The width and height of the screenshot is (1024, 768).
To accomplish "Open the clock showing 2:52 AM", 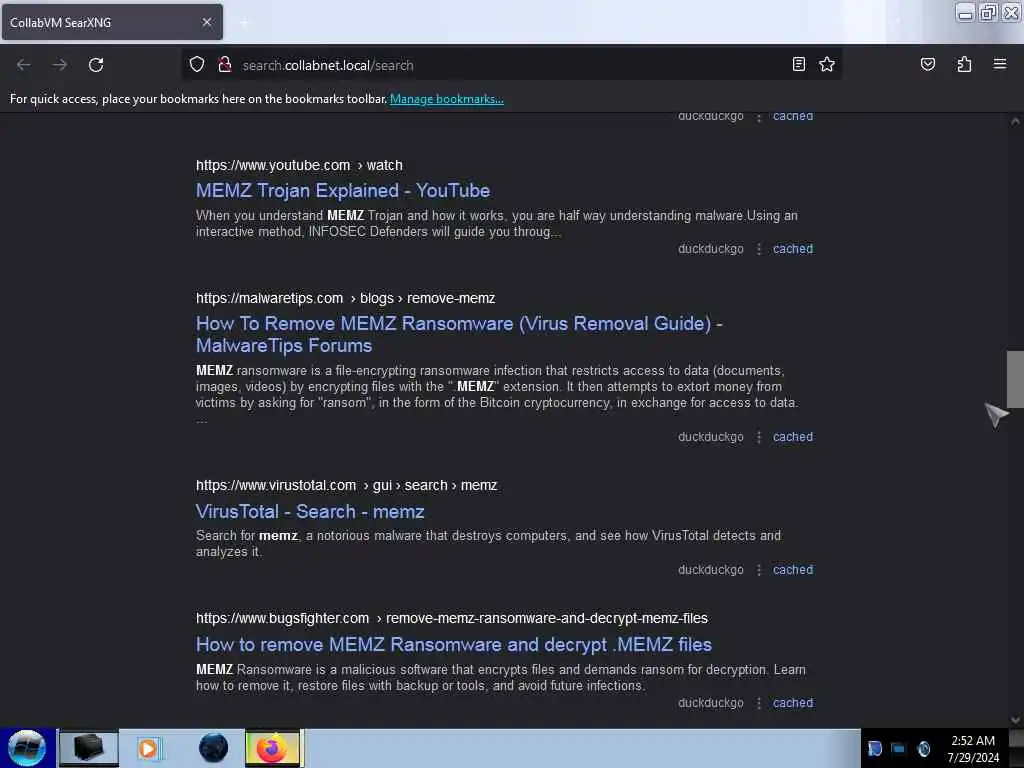I will [x=973, y=749].
